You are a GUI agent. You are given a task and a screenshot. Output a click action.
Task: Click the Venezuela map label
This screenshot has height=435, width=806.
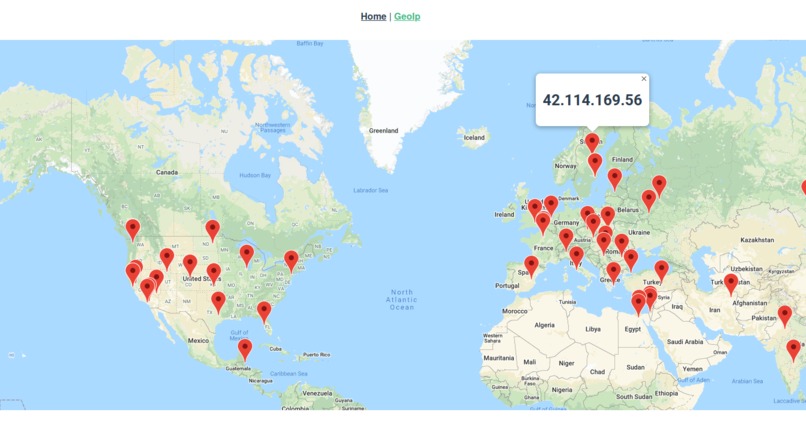tap(317, 393)
